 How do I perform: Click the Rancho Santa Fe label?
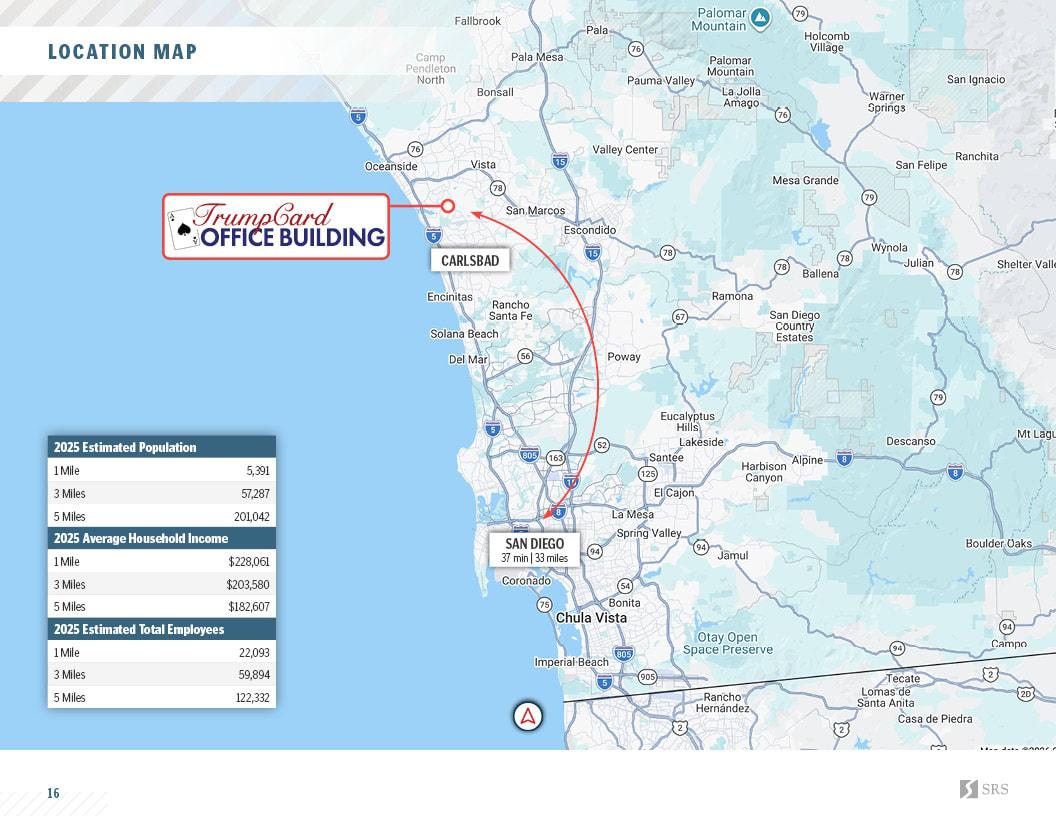point(510,310)
